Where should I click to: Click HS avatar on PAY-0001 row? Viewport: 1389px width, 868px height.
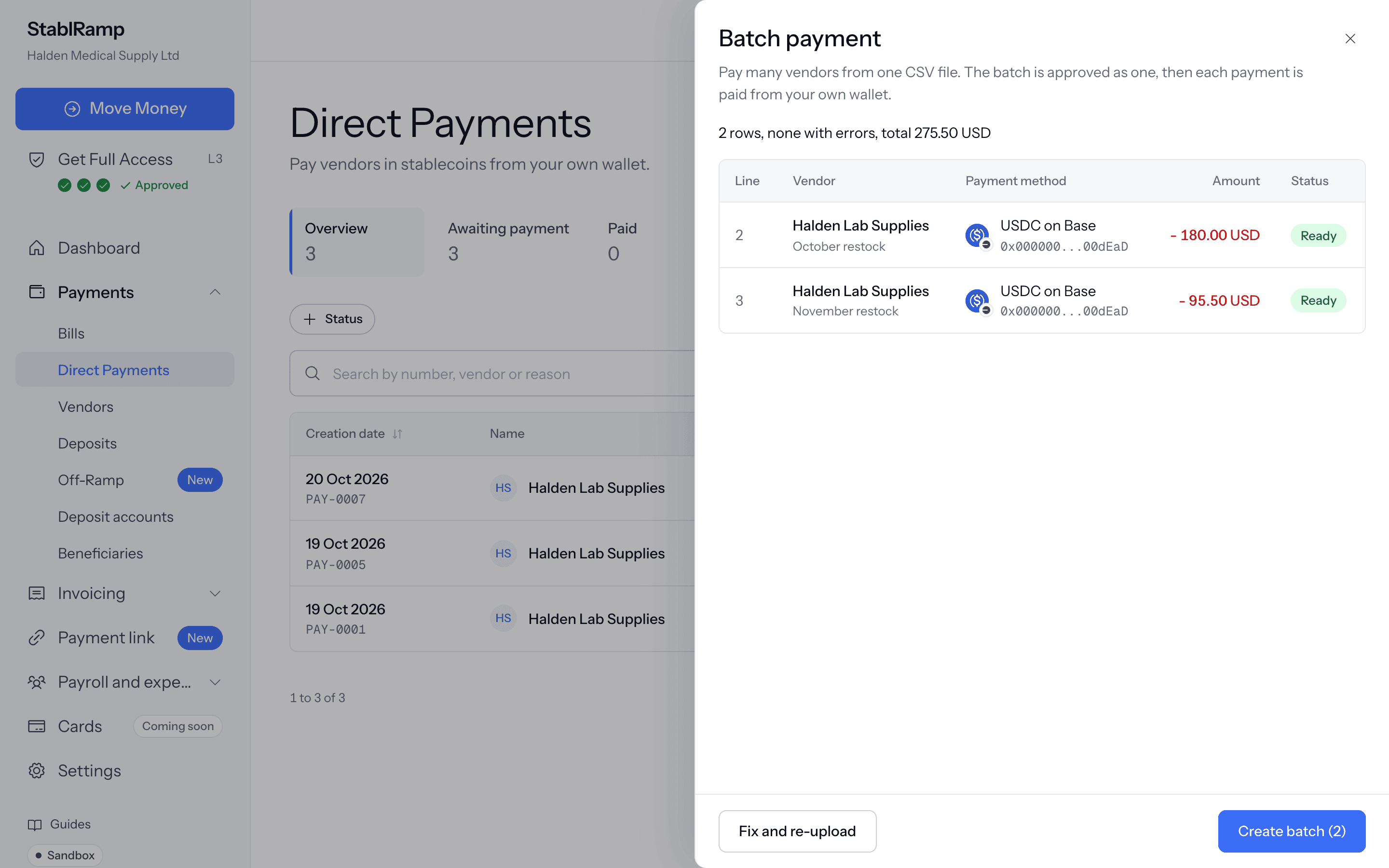point(503,618)
